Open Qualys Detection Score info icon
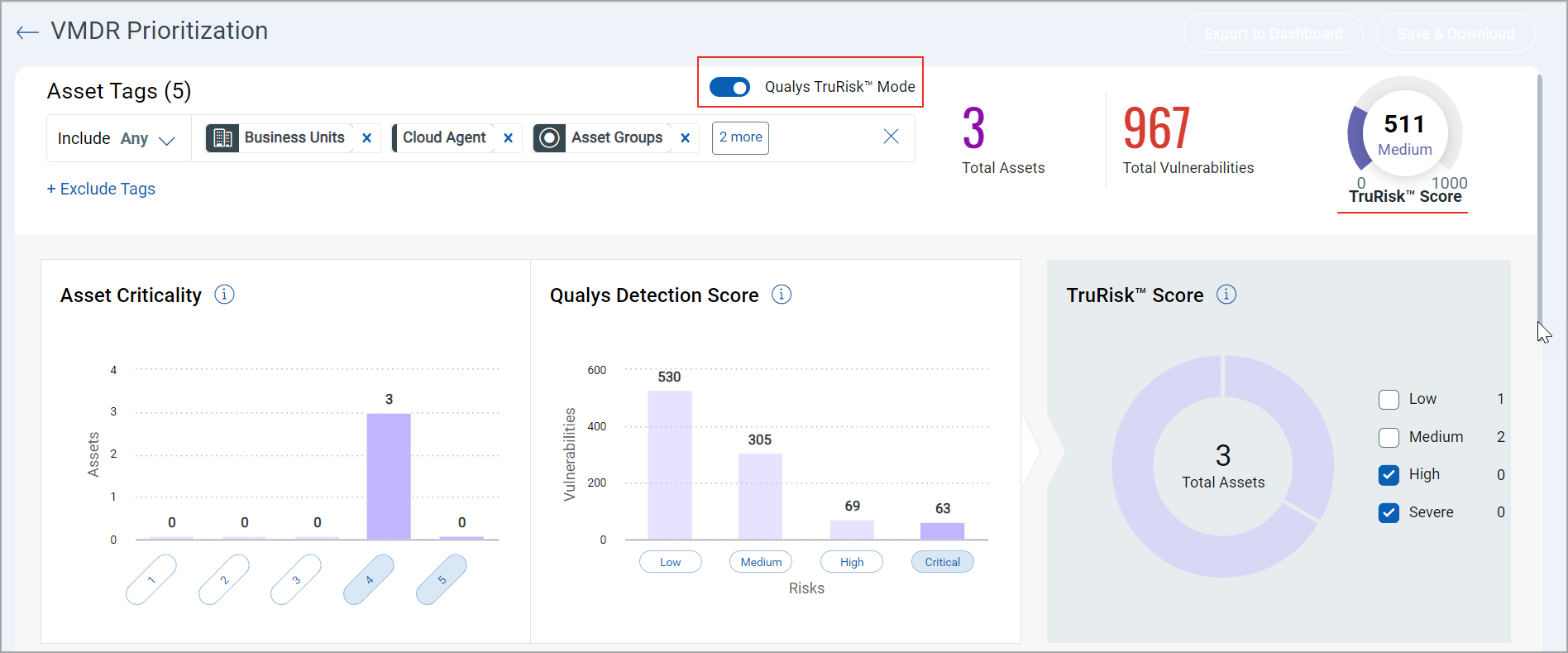Image resolution: width=1568 pixels, height=653 pixels. pyautogui.click(x=782, y=295)
